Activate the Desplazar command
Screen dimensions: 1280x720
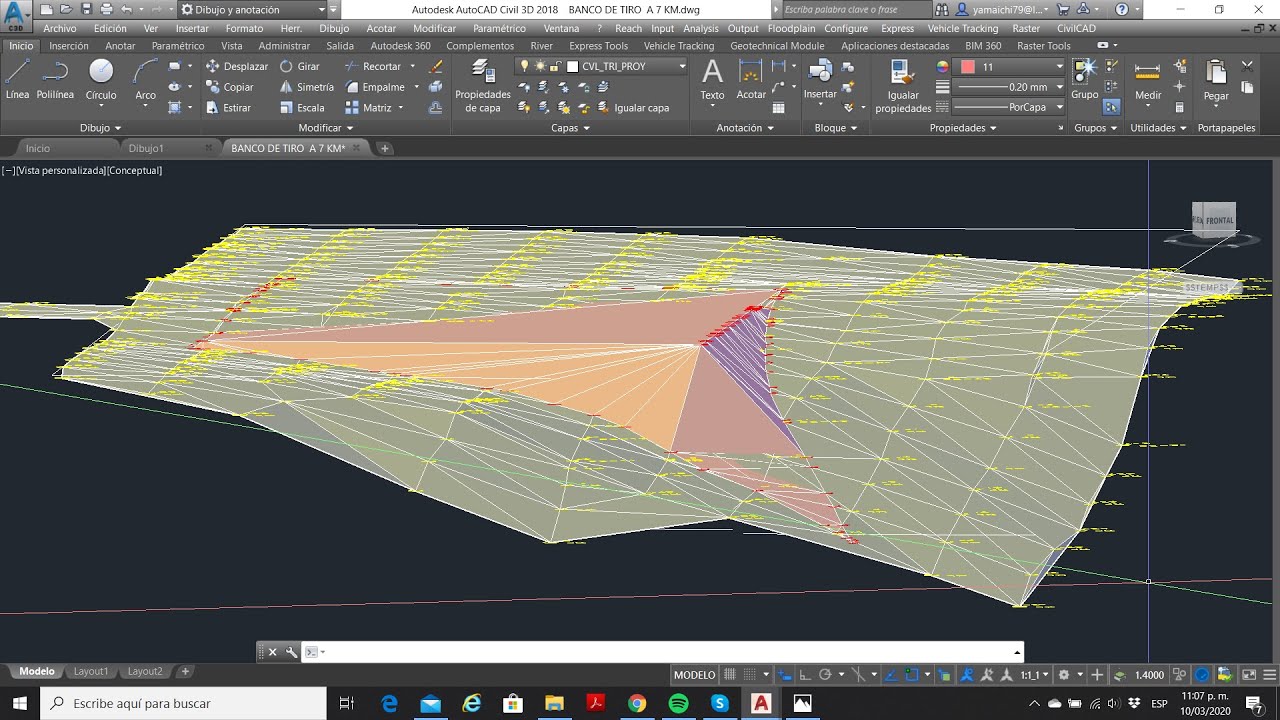point(237,66)
